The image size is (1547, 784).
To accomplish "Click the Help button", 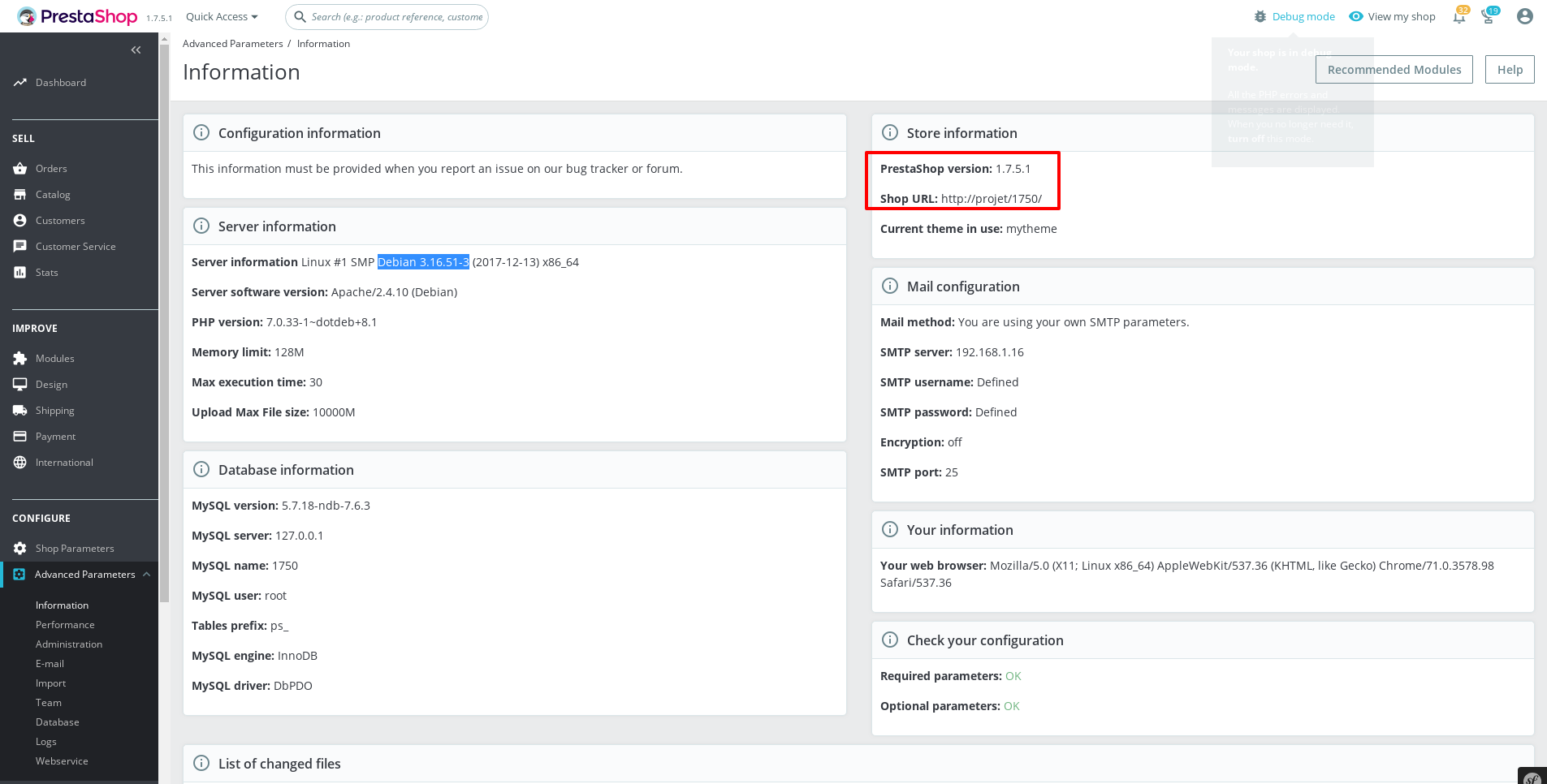I will pos(1510,70).
